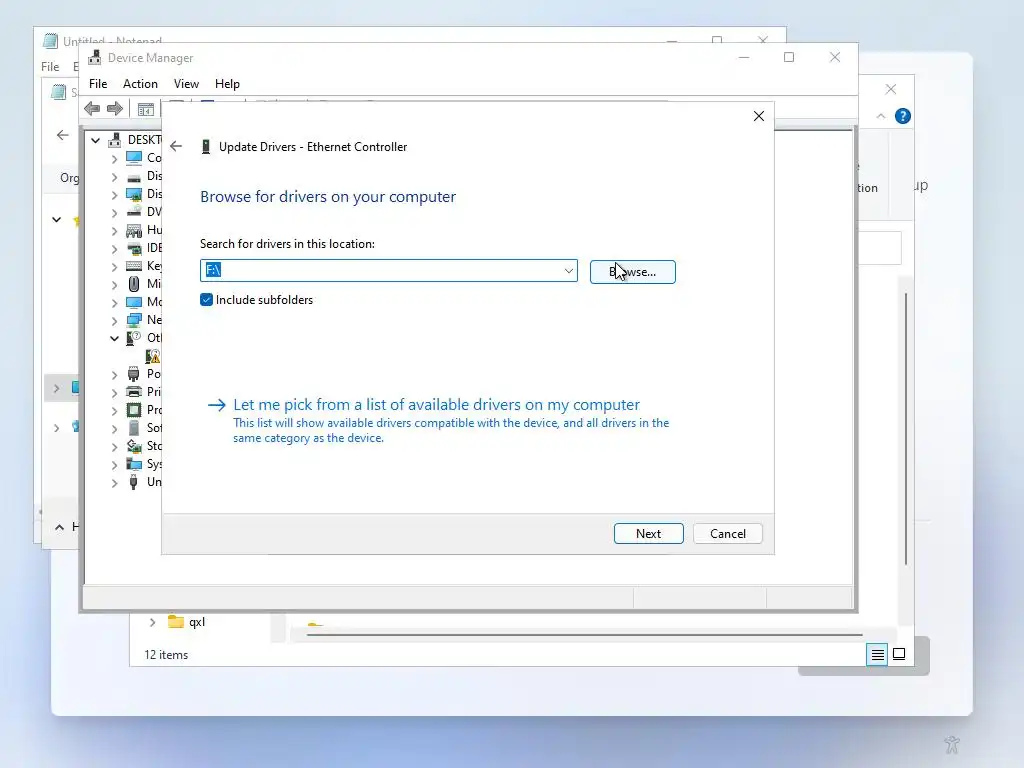Image resolution: width=1024 pixels, height=768 pixels.
Task: Open the Notepad File menu
Action: coord(50,67)
